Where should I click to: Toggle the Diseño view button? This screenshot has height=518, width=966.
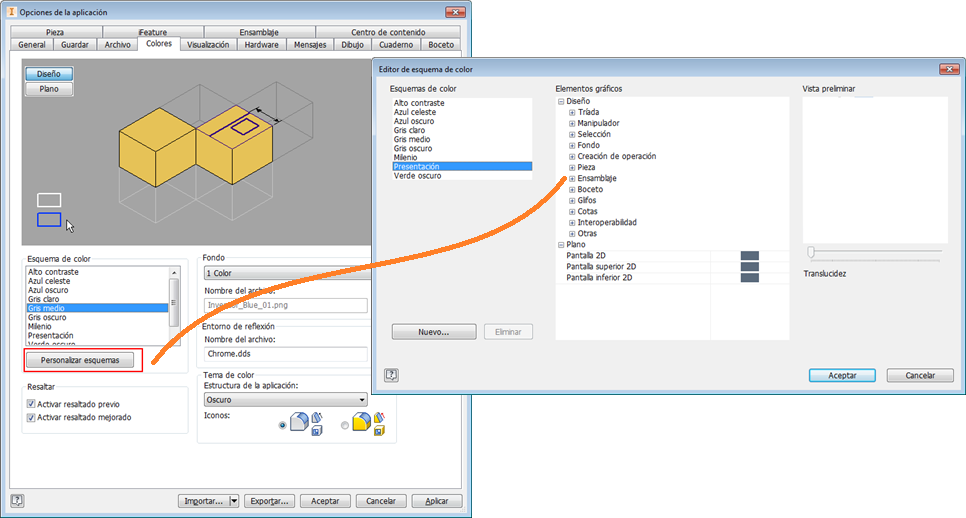pyautogui.click(x=49, y=74)
